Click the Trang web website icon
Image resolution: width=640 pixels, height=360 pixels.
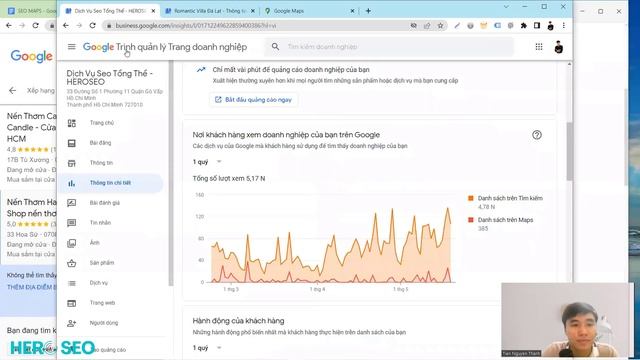click(72, 303)
